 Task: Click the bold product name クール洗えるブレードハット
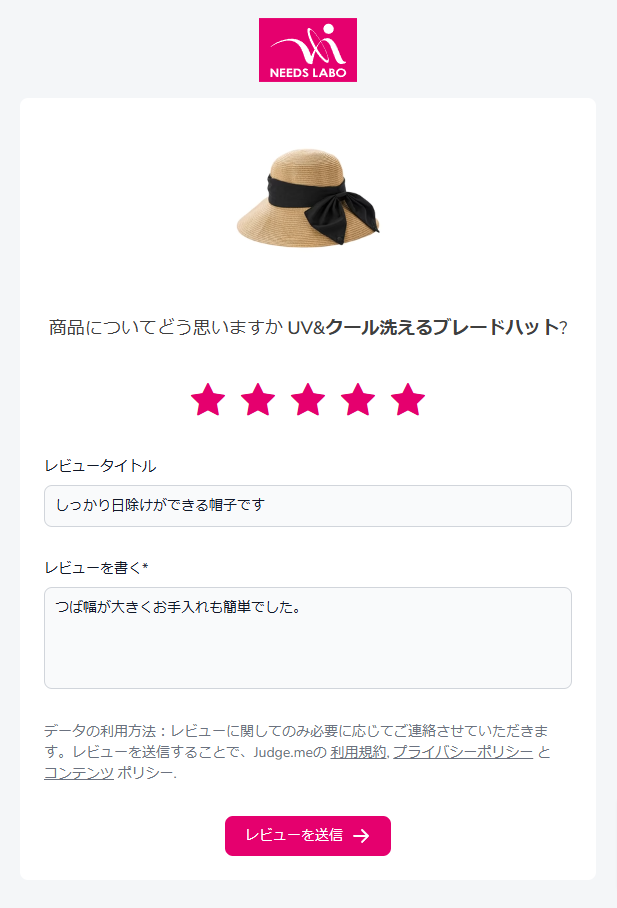442,327
